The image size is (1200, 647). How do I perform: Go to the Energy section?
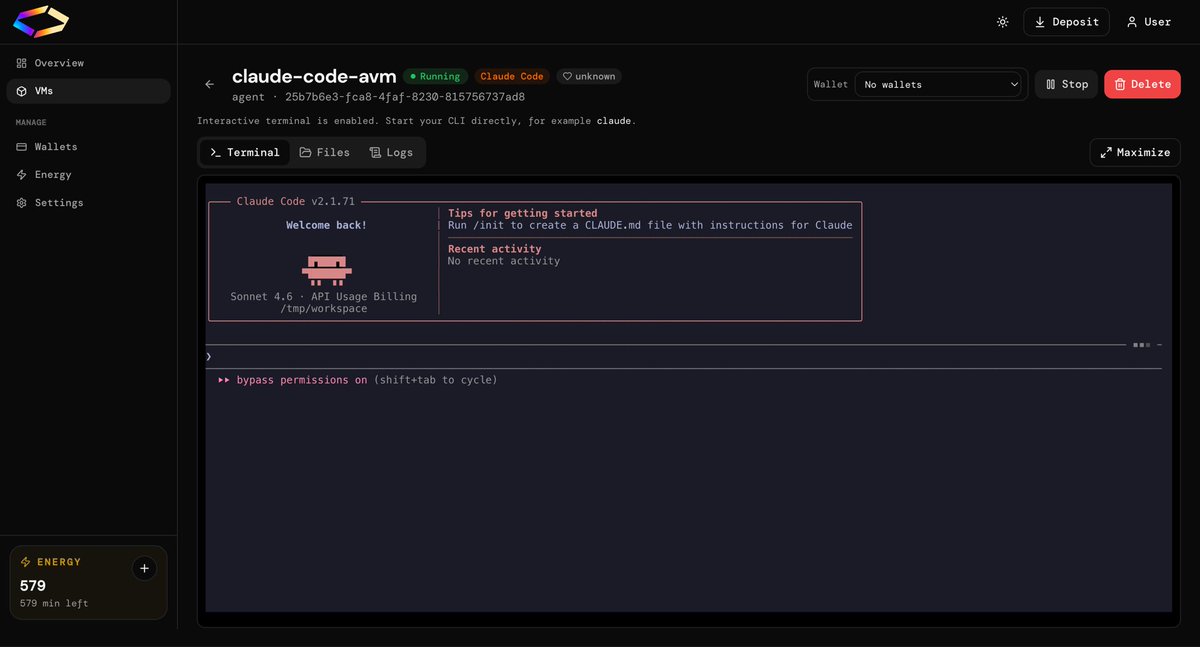click(88, 175)
